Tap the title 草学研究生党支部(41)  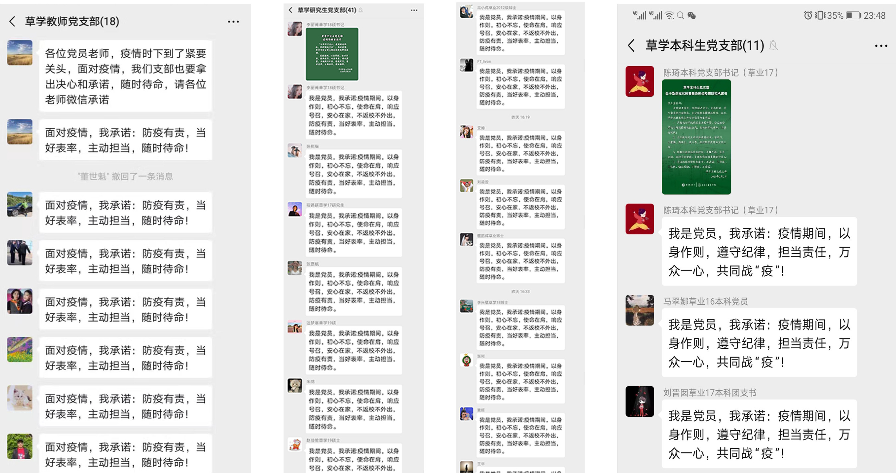(326, 10)
